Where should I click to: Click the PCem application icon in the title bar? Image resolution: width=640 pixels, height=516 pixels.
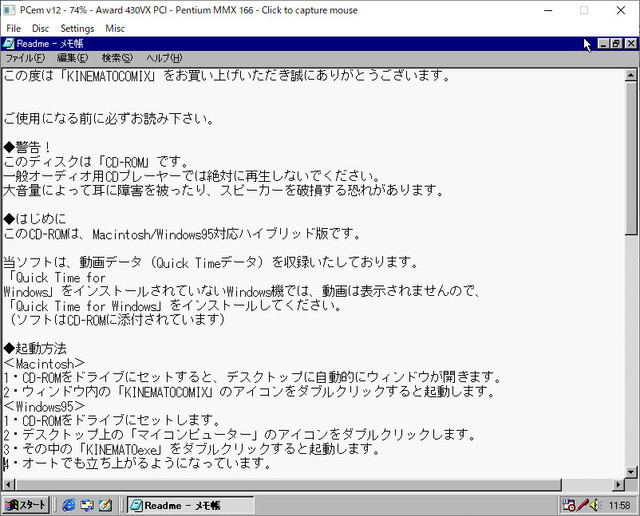(x=9, y=10)
